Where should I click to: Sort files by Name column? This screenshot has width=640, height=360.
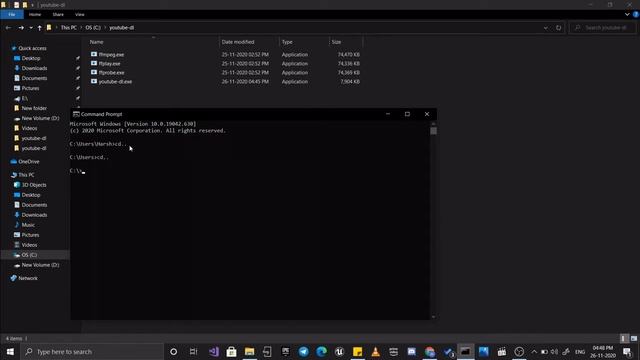click(x=97, y=42)
